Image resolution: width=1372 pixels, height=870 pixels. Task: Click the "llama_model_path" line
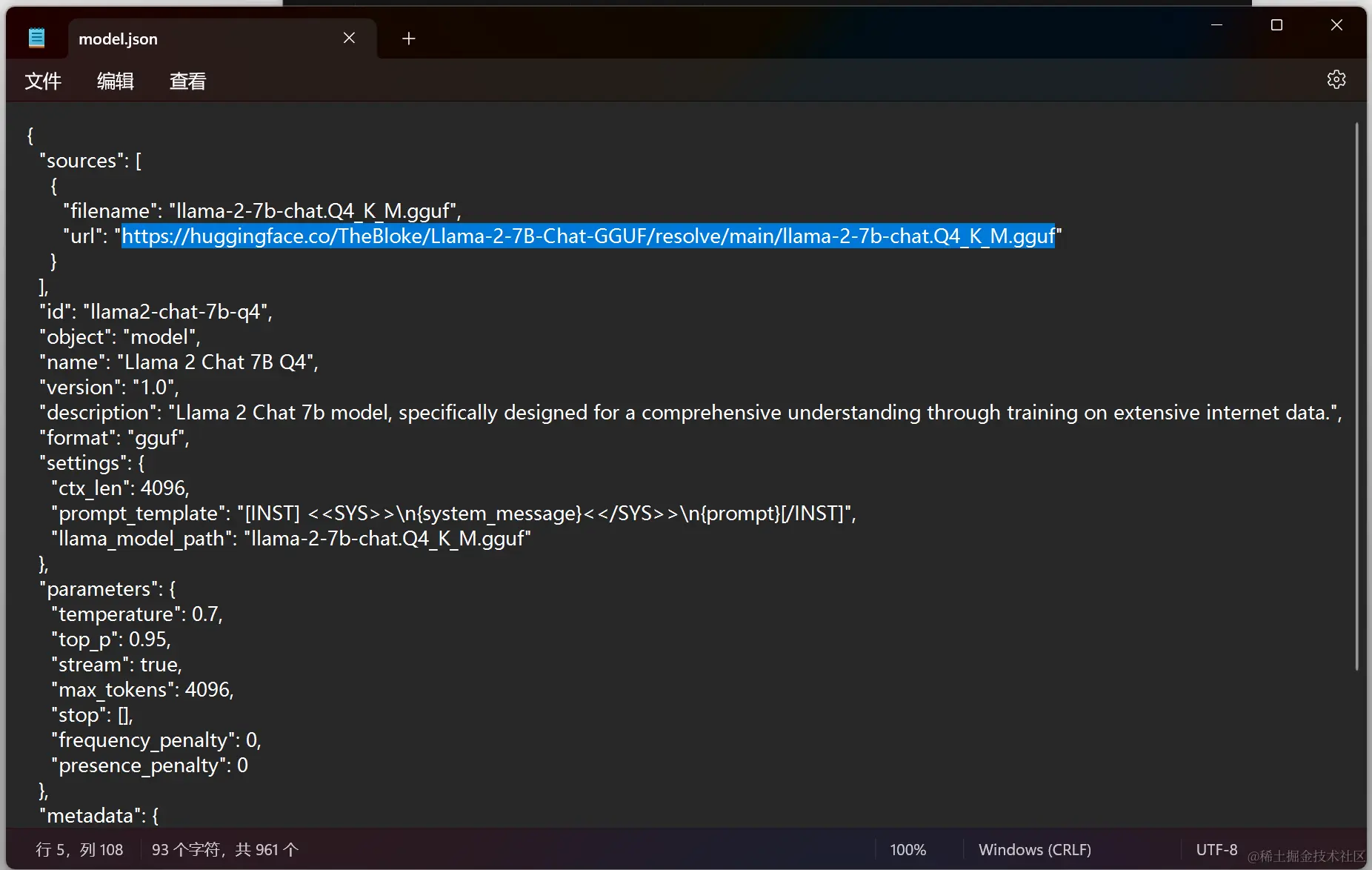click(x=291, y=539)
